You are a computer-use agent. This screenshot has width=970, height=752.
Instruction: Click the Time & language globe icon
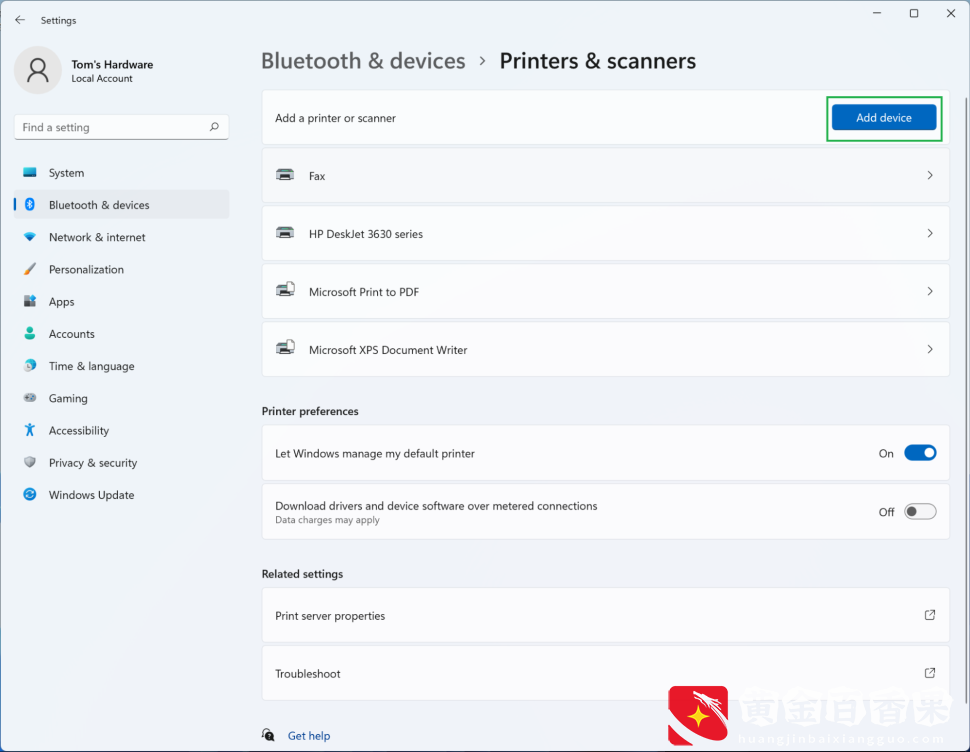point(30,365)
